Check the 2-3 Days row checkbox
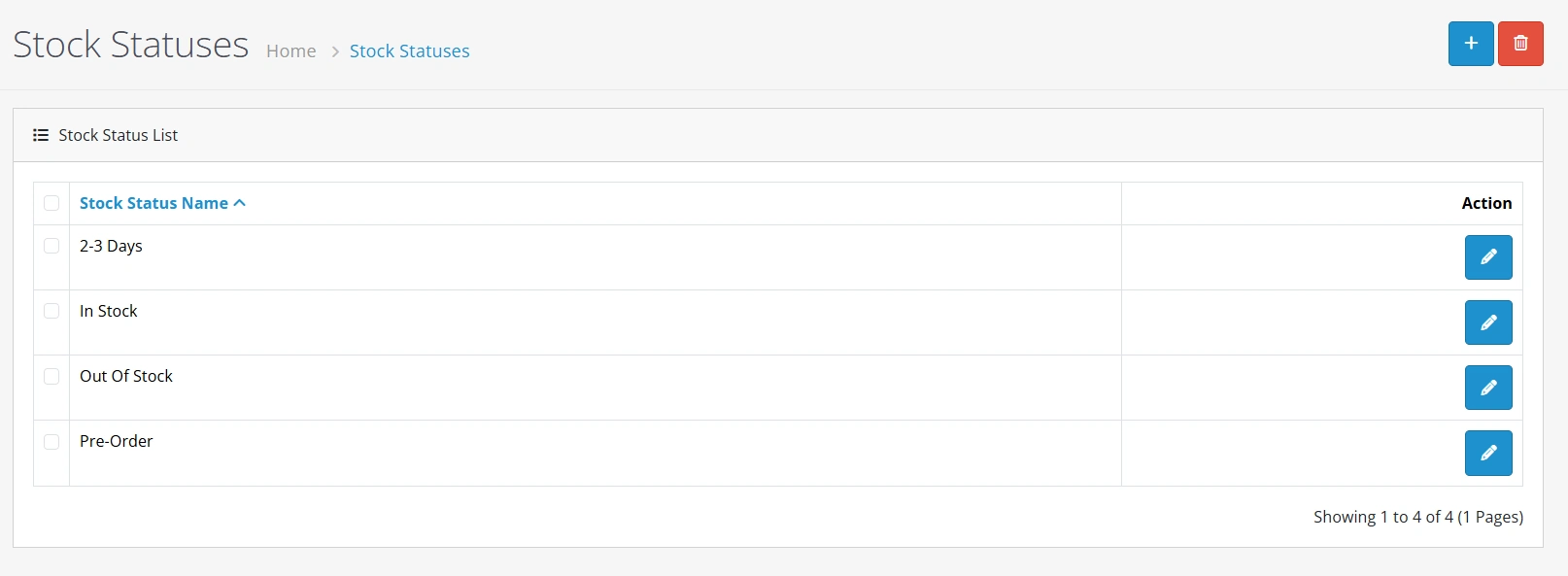 point(51,246)
